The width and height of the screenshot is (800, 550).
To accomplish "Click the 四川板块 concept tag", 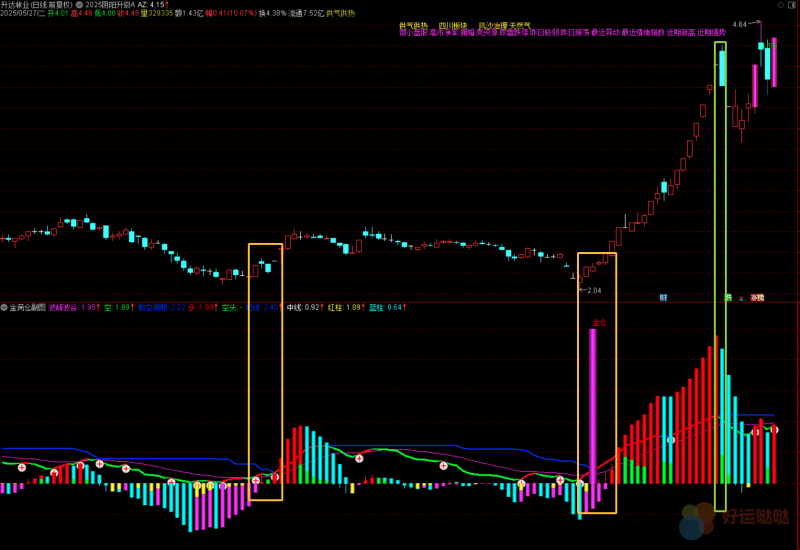I will (453, 25).
